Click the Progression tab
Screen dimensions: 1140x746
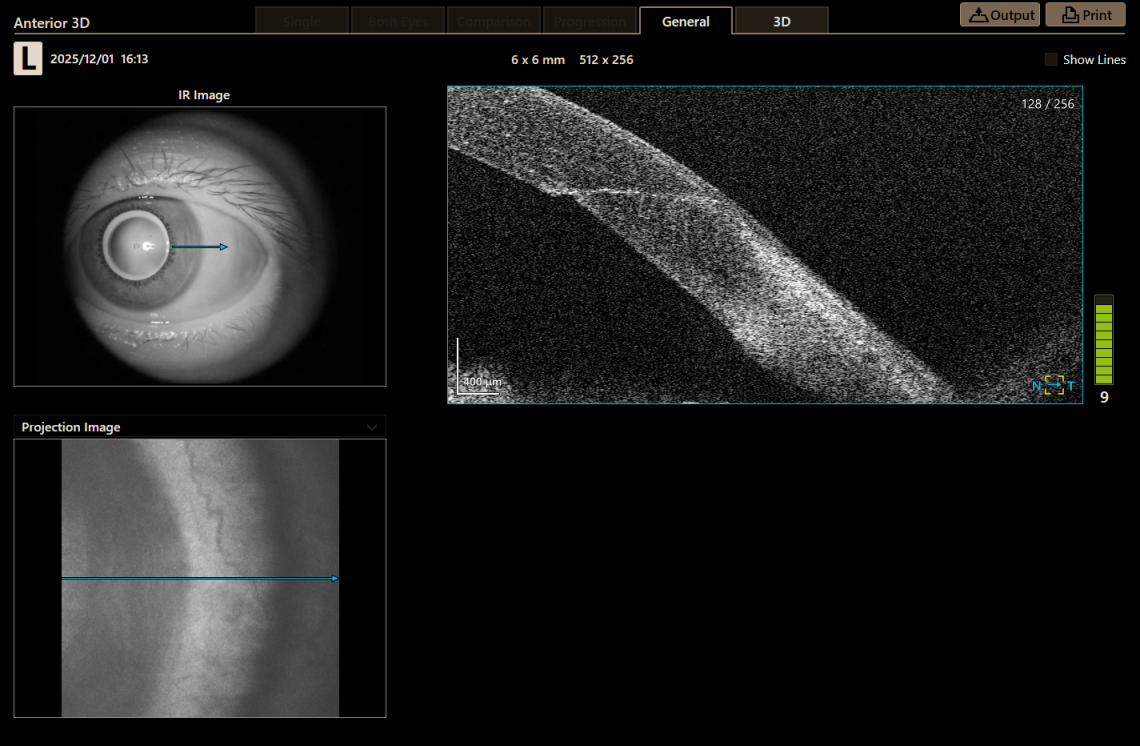[x=590, y=19]
